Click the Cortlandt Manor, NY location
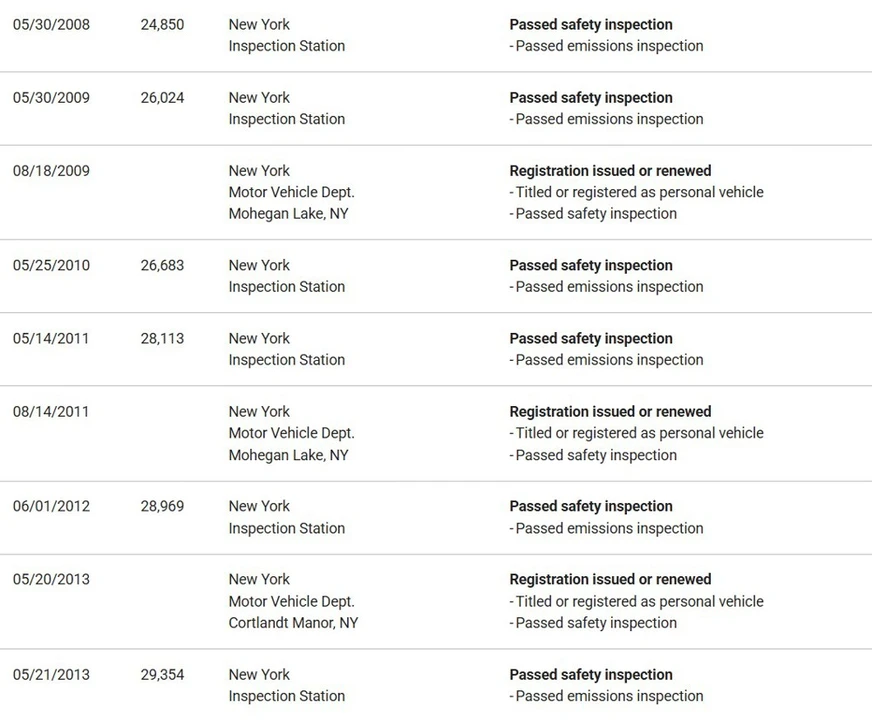Viewport: 872px width, 720px height. click(x=293, y=623)
